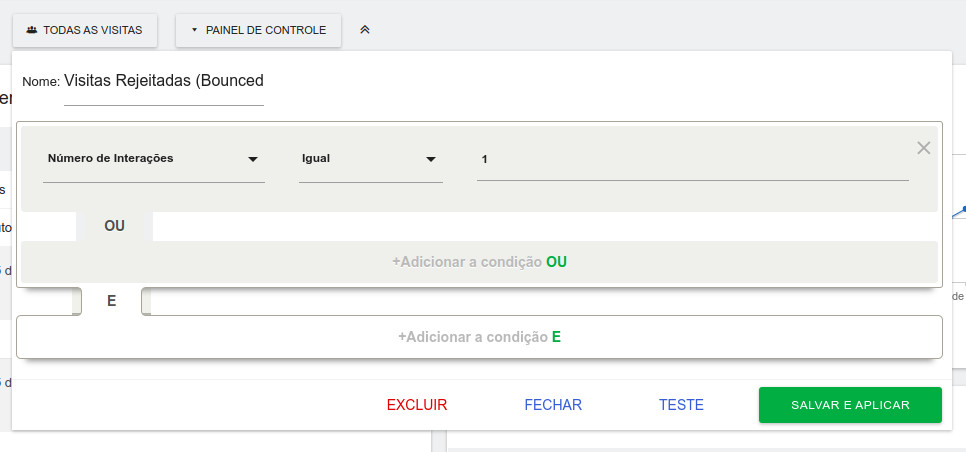Click the segment Nome text field

[164, 81]
